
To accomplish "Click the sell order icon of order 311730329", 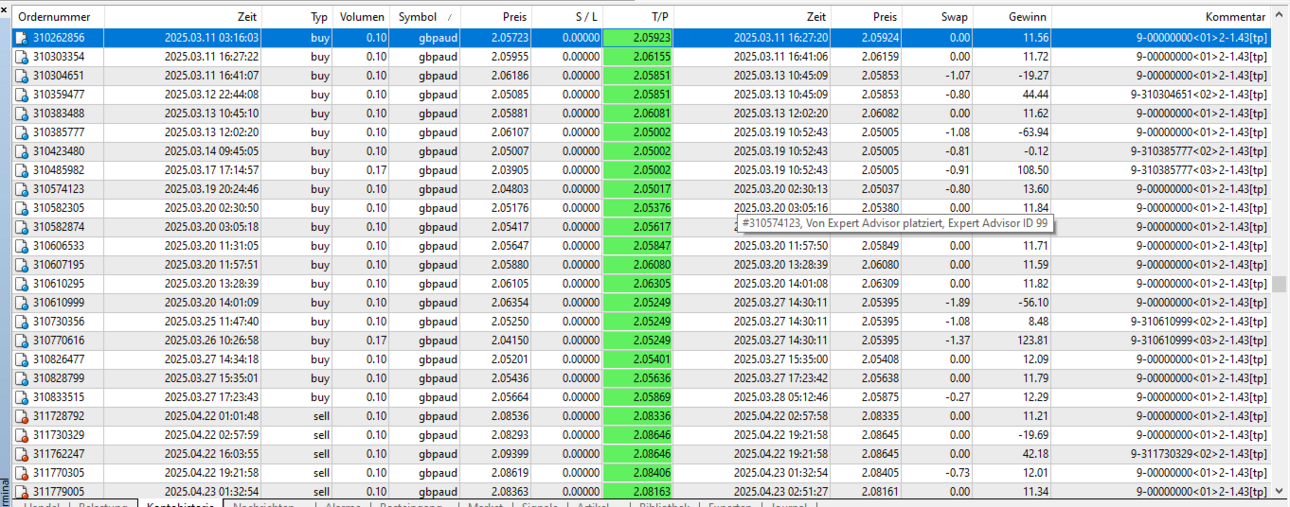I will [x=21, y=435].
